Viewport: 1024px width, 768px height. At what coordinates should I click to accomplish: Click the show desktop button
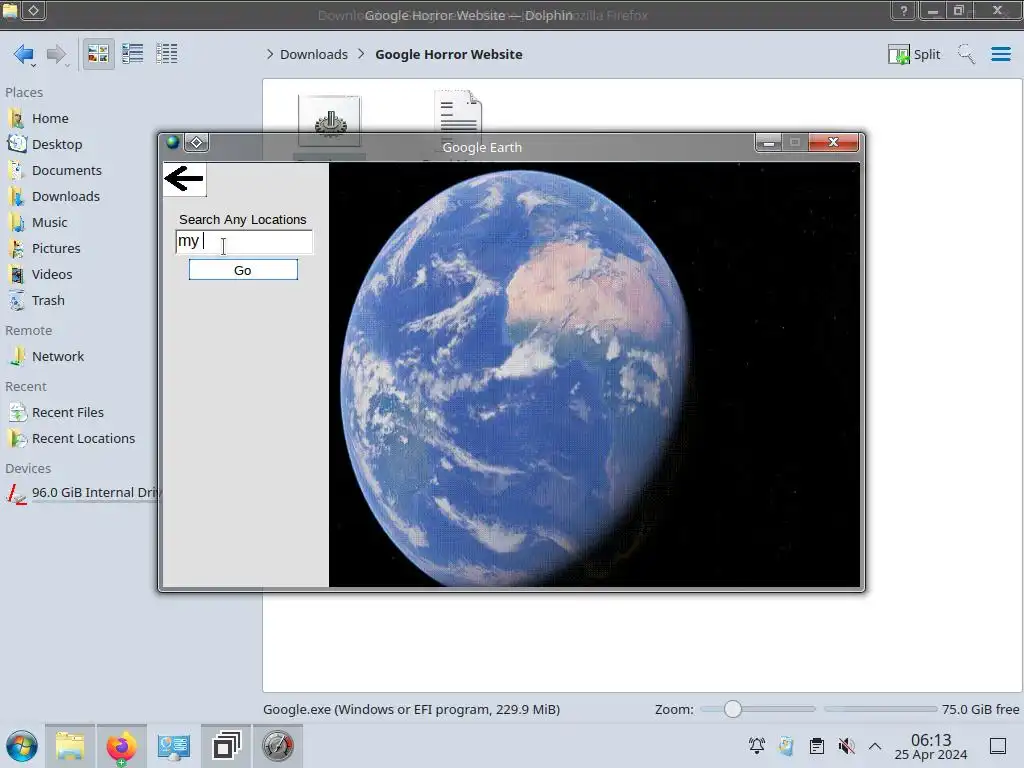(x=998, y=746)
